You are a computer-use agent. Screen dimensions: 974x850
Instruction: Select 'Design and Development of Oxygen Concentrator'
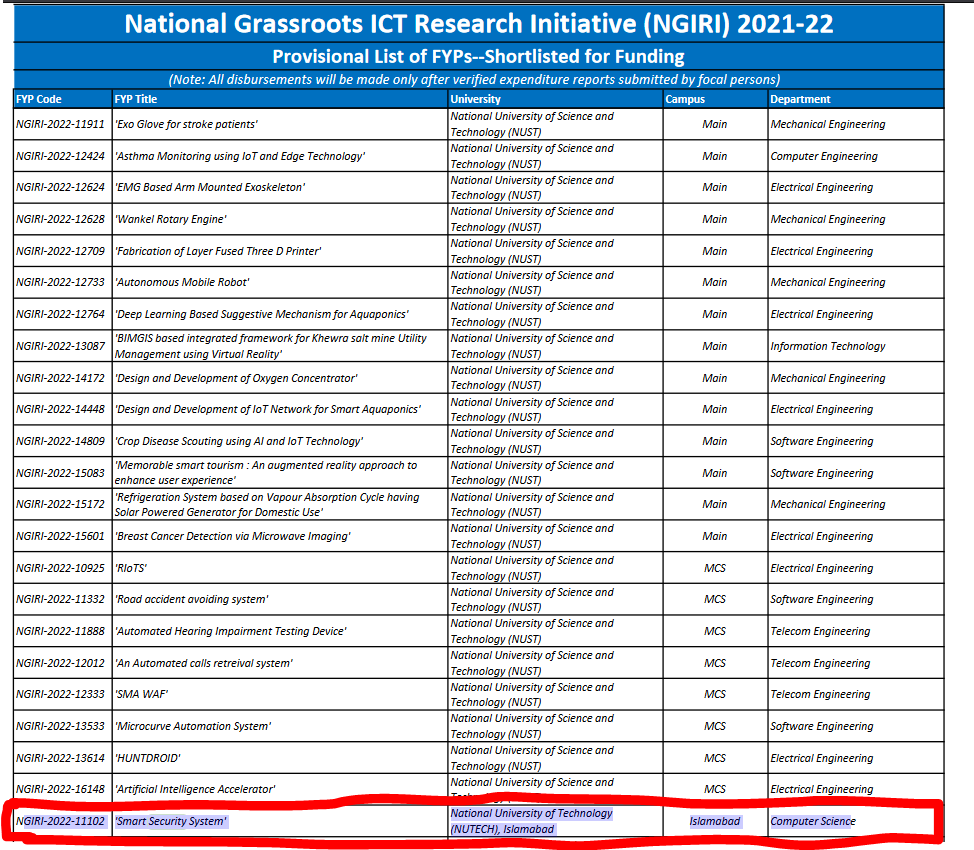coord(236,378)
